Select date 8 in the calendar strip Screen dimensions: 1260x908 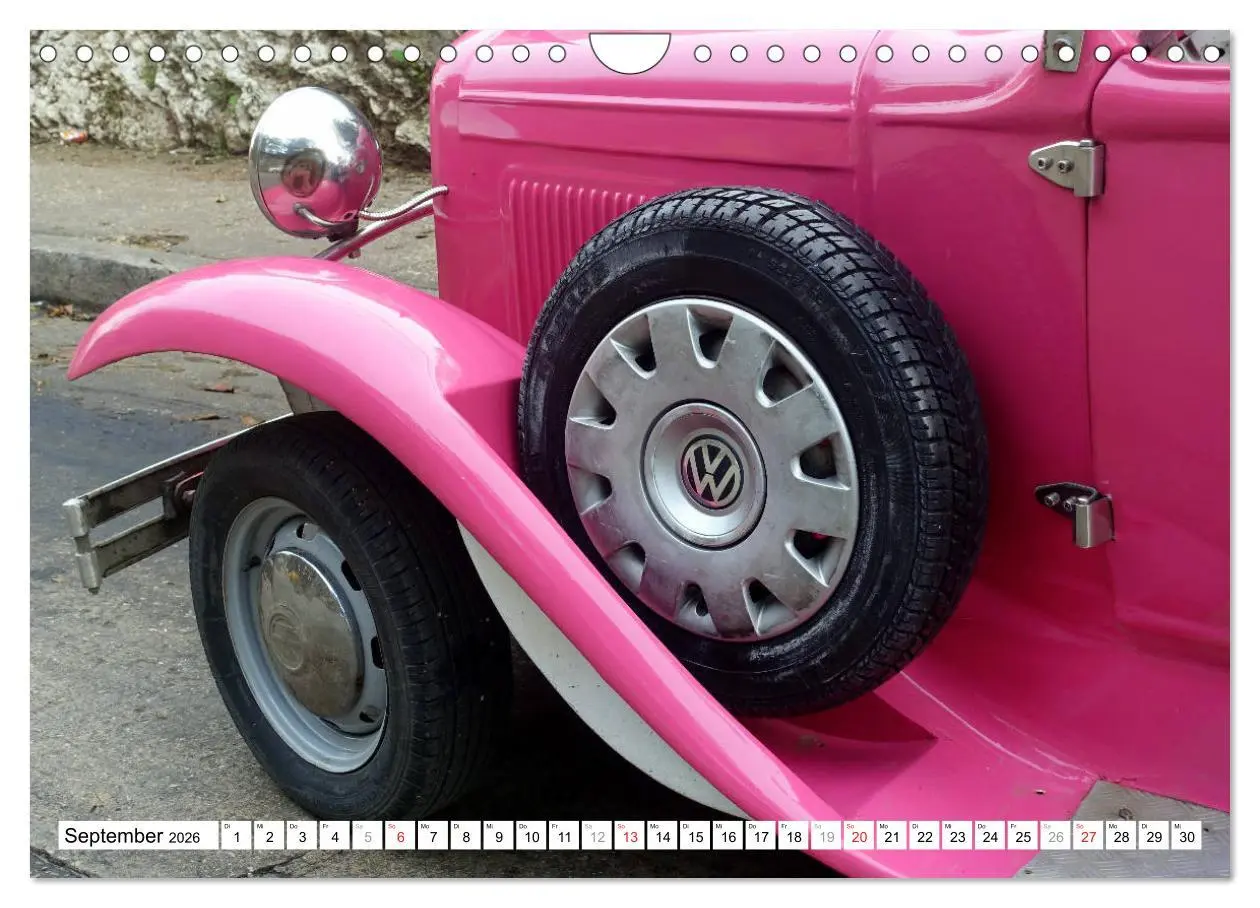pyautogui.click(x=465, y=836)
